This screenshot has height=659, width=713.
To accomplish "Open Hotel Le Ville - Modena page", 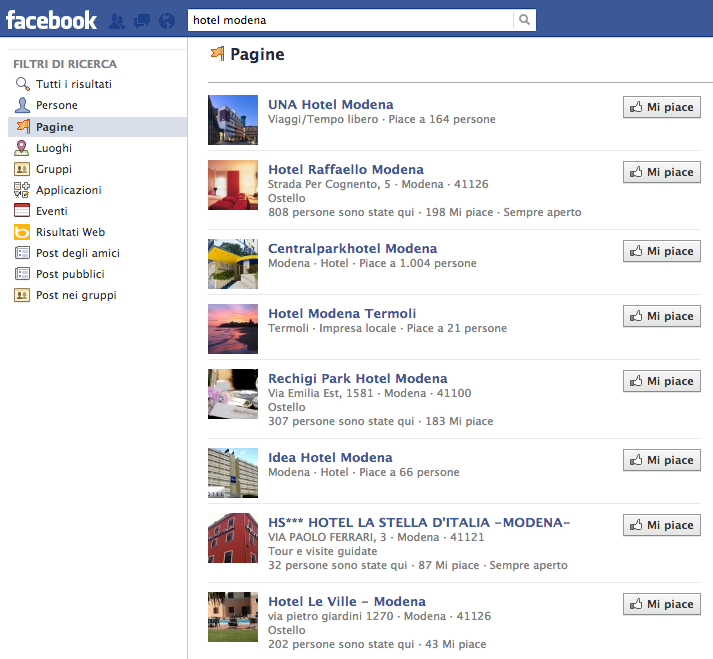I will 347,602.
